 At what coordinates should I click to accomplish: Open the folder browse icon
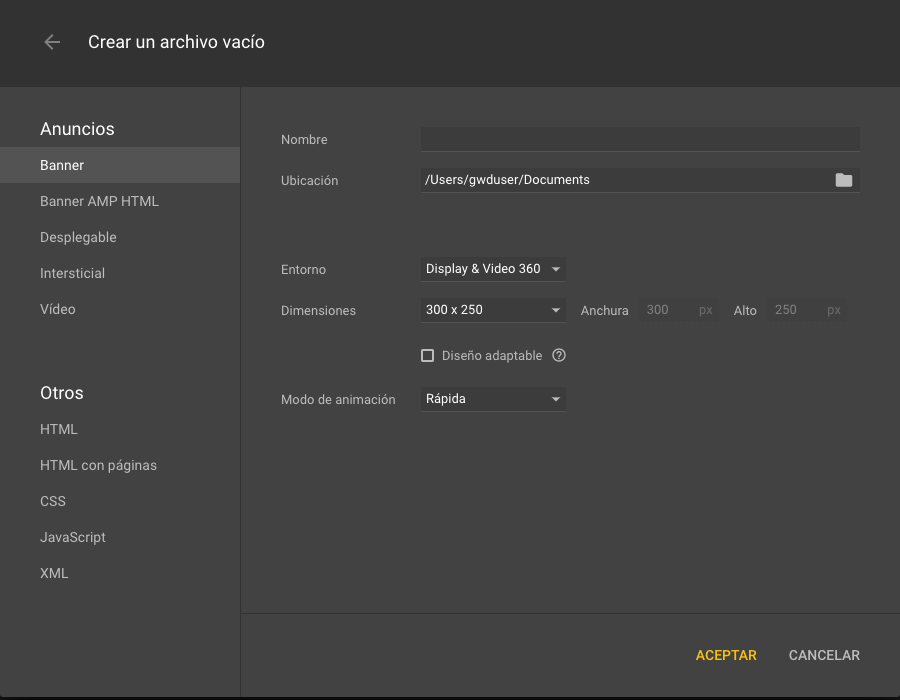(844, 180)
